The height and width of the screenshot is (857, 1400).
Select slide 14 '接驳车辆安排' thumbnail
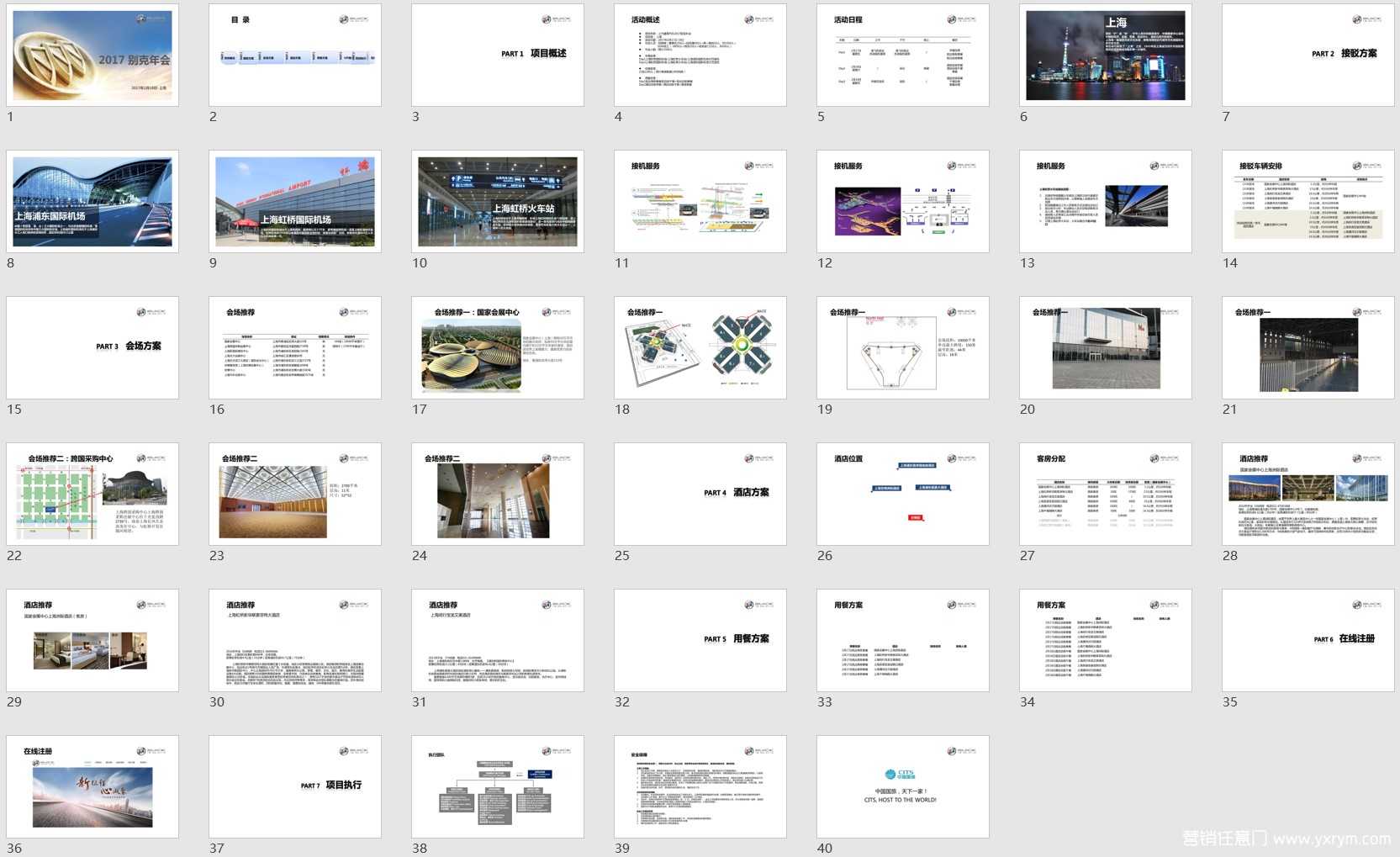1308,201
